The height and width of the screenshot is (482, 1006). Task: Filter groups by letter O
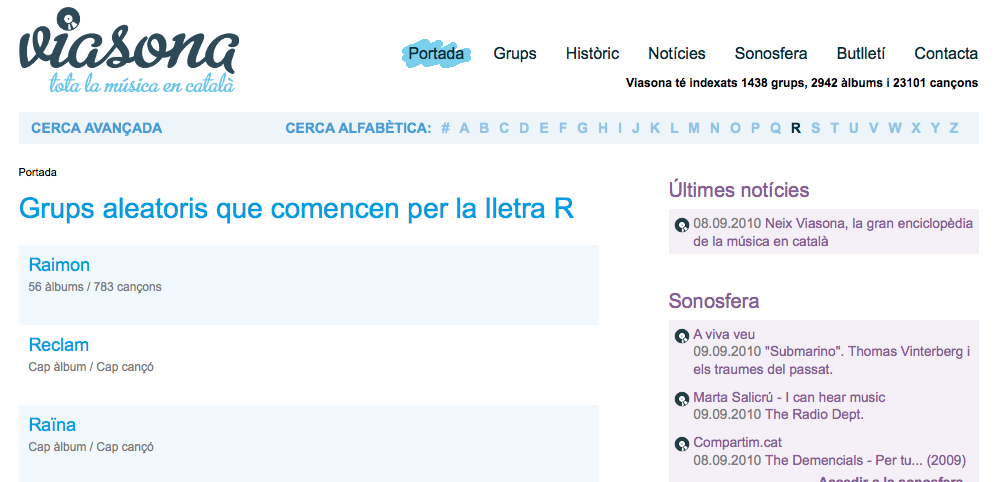(735, 128)
